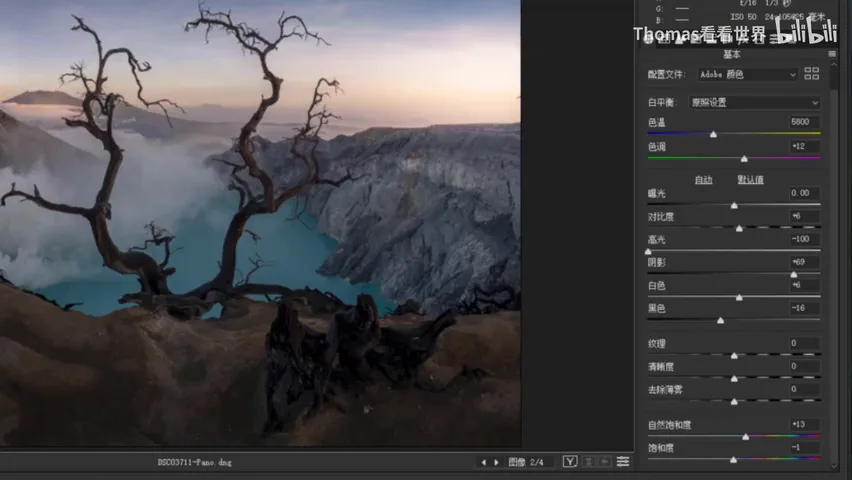
Task: Click the 纹理 value field
Action: (804, 343)
